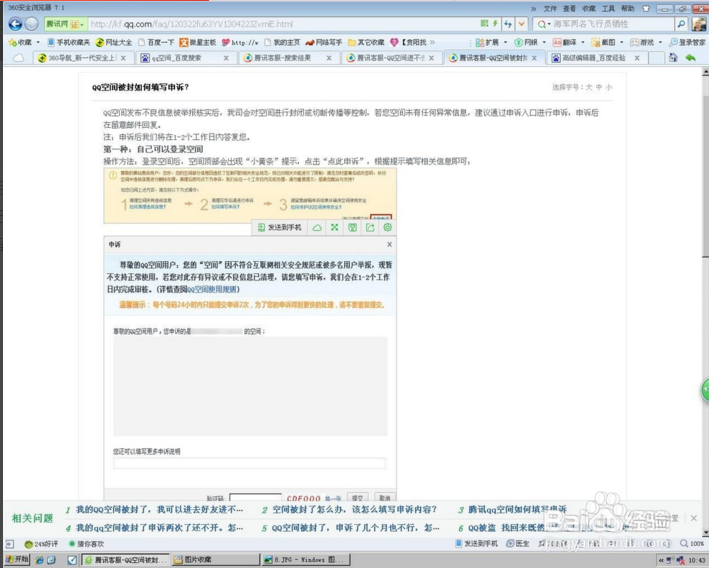Image resolution: width=709 pixels, height=568 pixels.
Task: Open the tab list icon beside undo arrow
Action: tap(673, 57)
